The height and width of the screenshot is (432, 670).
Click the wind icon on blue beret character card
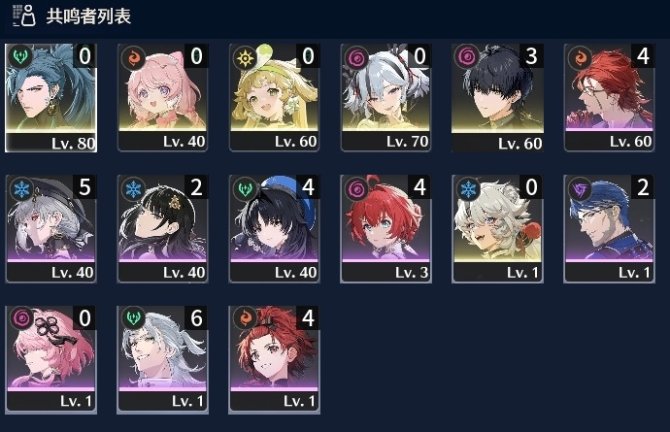point(245,188)
